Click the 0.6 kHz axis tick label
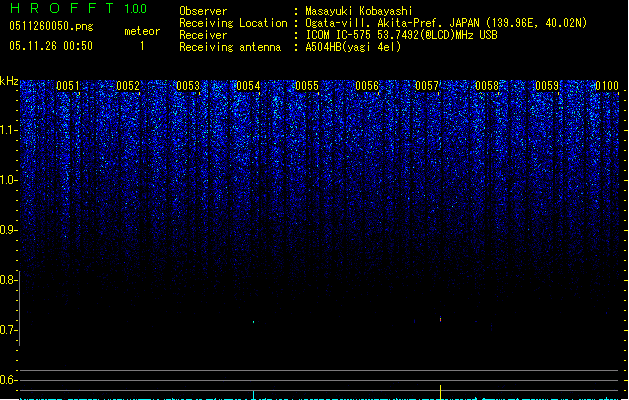Image resolution: width=629 pixels, height=400 pixels. point(8,380)
